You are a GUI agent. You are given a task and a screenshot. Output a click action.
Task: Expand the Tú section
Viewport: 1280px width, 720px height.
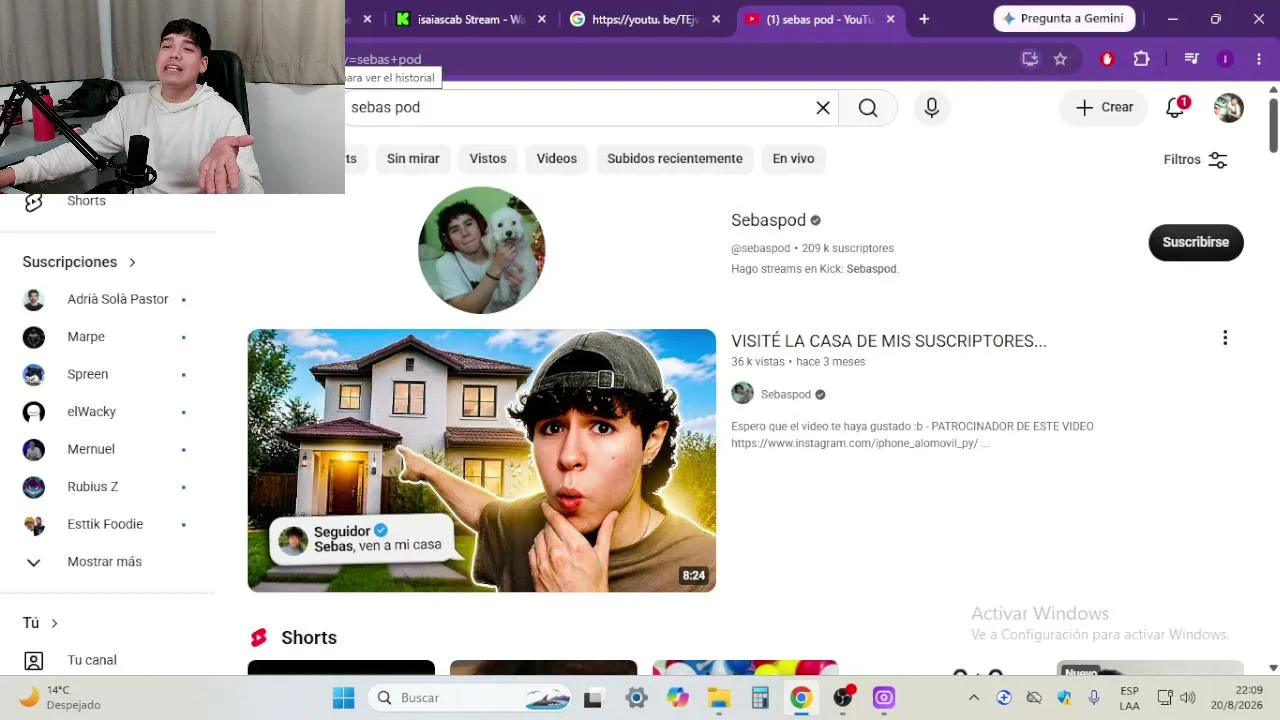click(x=40, y=623)
